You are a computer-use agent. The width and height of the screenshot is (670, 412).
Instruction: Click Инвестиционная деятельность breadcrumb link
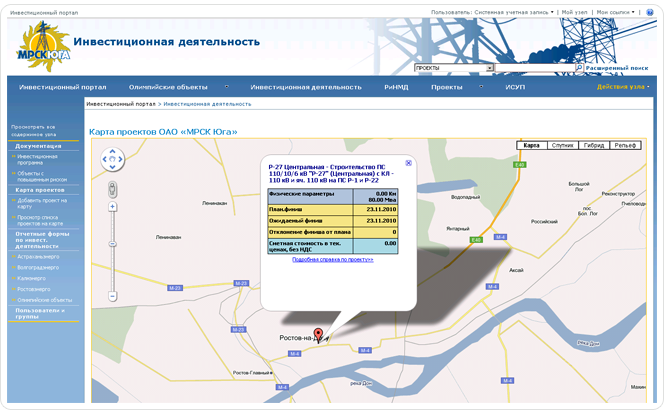click(207, 104)
